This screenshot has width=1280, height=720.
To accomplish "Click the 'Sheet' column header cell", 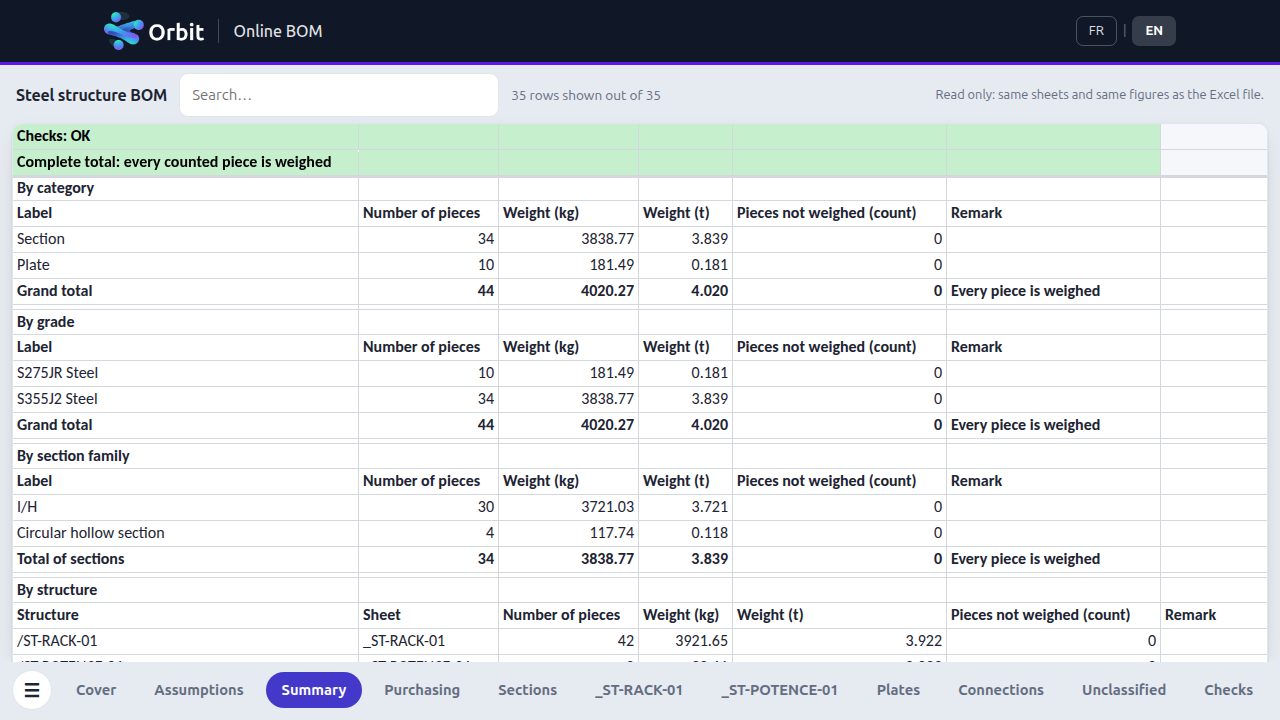I will pyautogui.click(x=429, y=615).
